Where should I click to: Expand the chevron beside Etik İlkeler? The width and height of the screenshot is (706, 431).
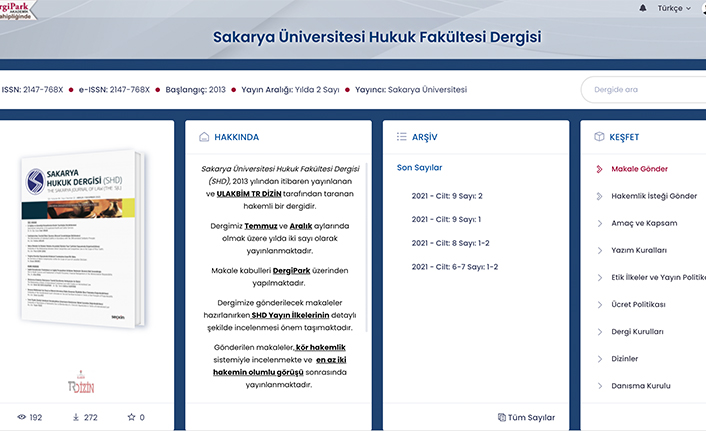click(599, 277)
